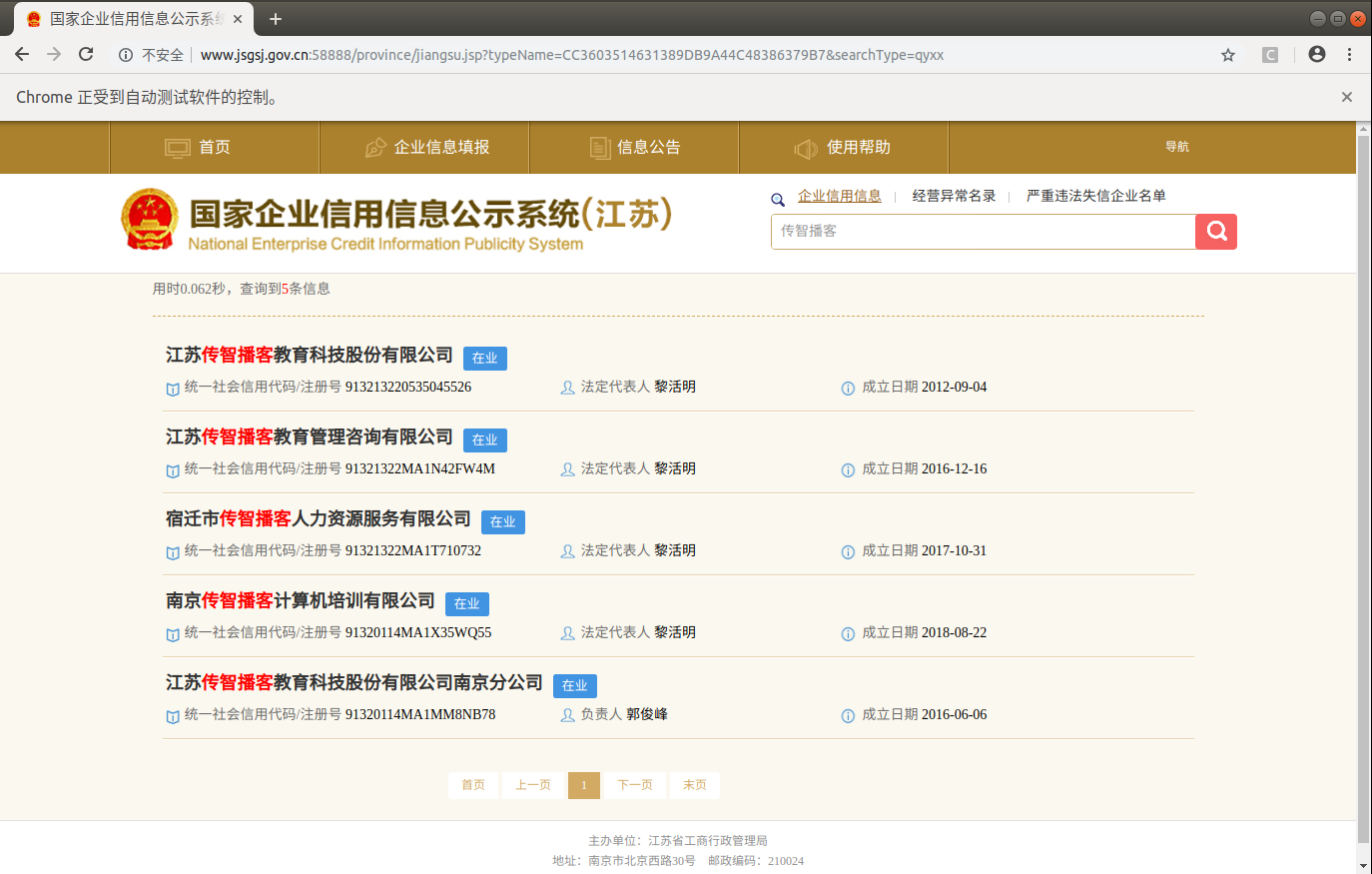Click the vertical scrollbar thumb
Viewport: 1372px width, 874px height.
point(1364,489)
